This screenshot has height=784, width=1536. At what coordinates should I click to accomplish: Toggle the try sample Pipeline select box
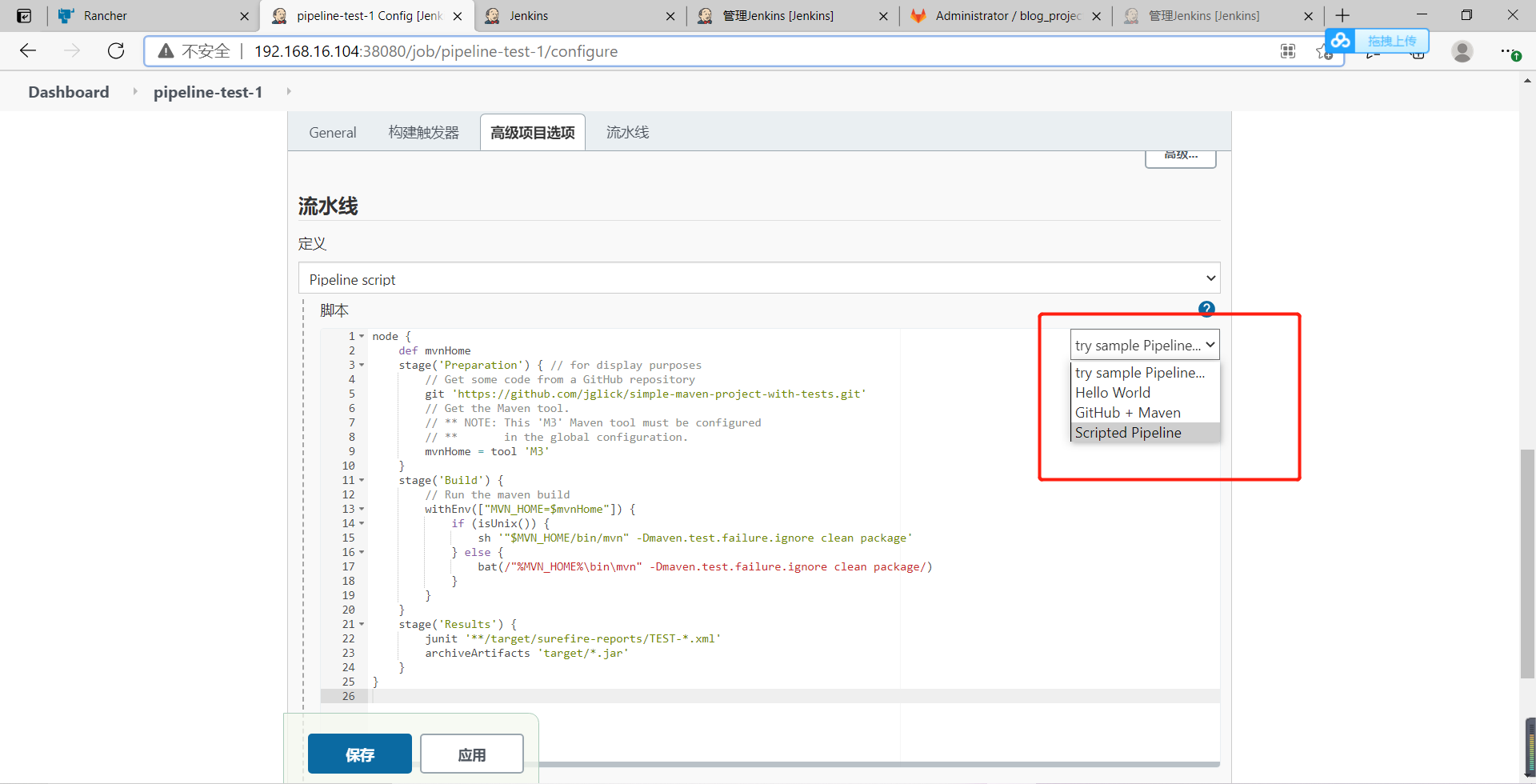pos(1145,345)
